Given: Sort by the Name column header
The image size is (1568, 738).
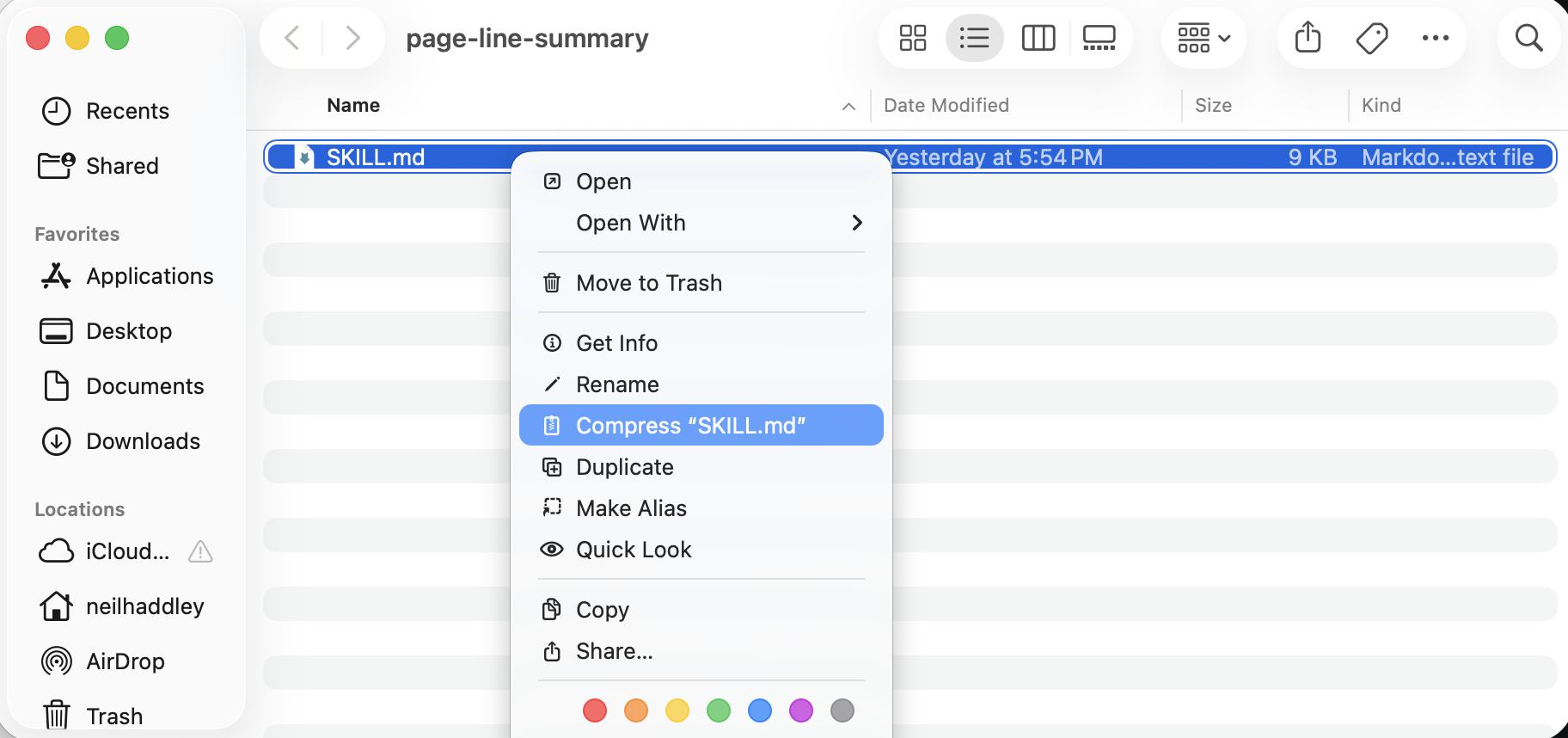Looking at the screenshot, I should (353, 106).
